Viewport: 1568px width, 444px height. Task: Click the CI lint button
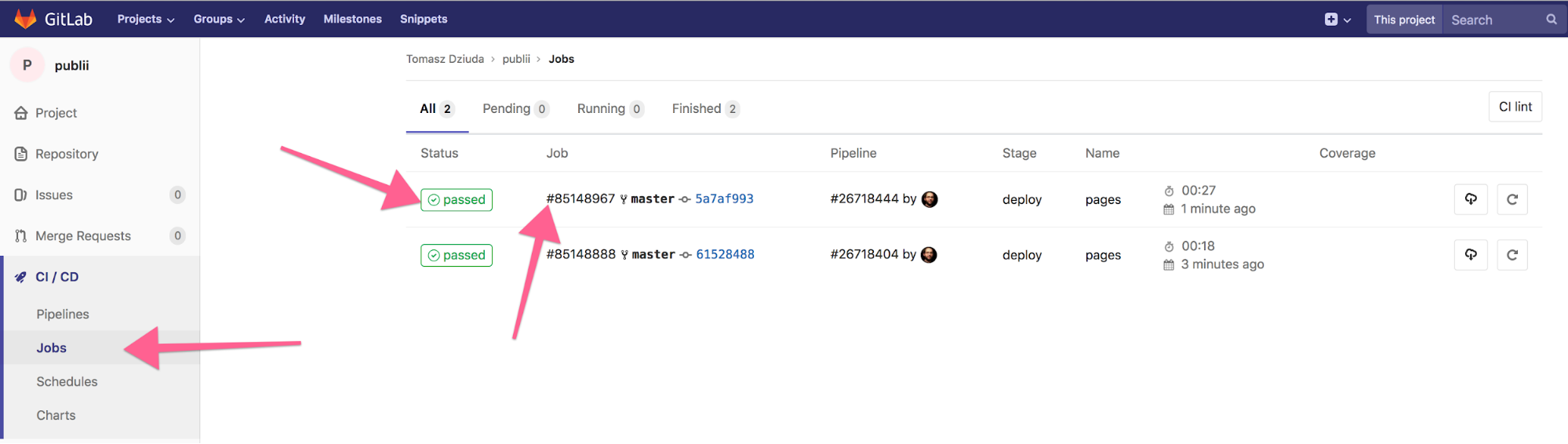(x=1514, y=107)
